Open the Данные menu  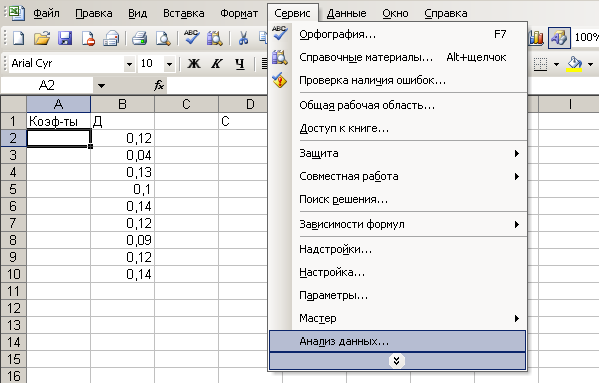pyautogui.click(x=347, y=13)
